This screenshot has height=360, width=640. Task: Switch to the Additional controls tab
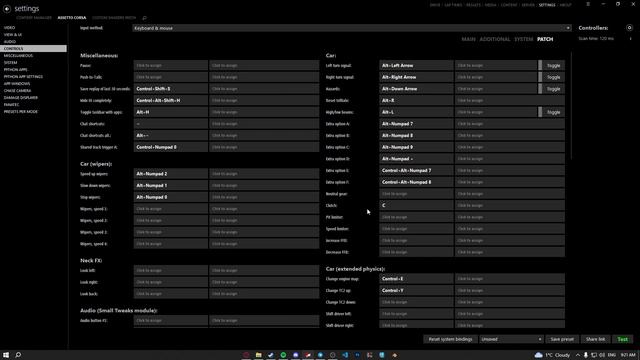(x=495, y=39)
